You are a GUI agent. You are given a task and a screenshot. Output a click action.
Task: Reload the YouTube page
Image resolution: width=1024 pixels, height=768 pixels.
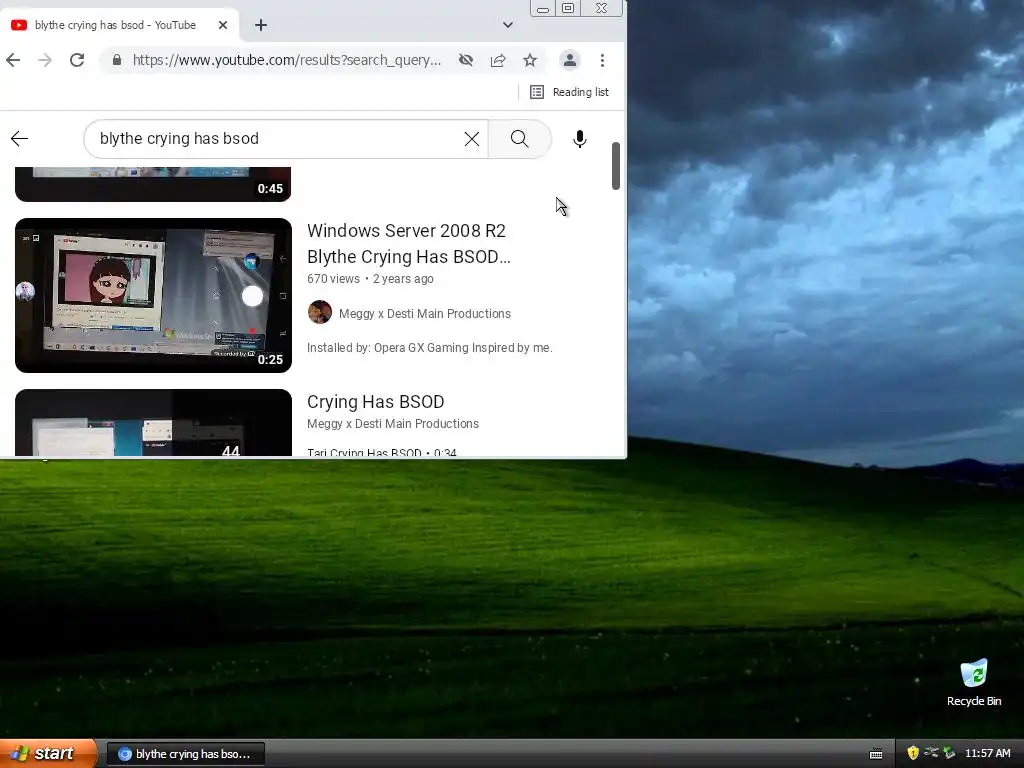[x=77, y=61]
